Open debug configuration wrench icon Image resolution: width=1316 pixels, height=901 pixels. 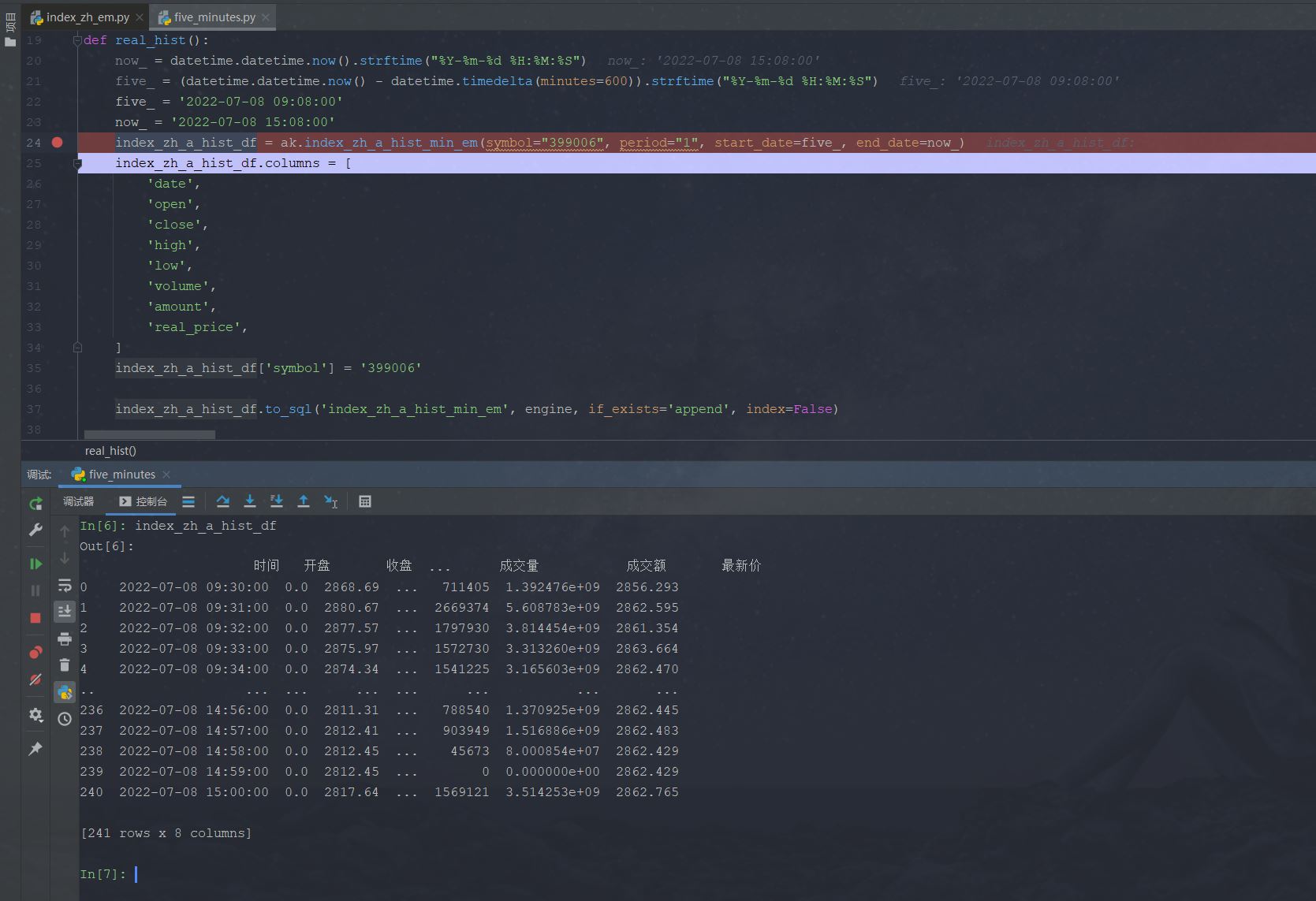(x=35, y=530)
